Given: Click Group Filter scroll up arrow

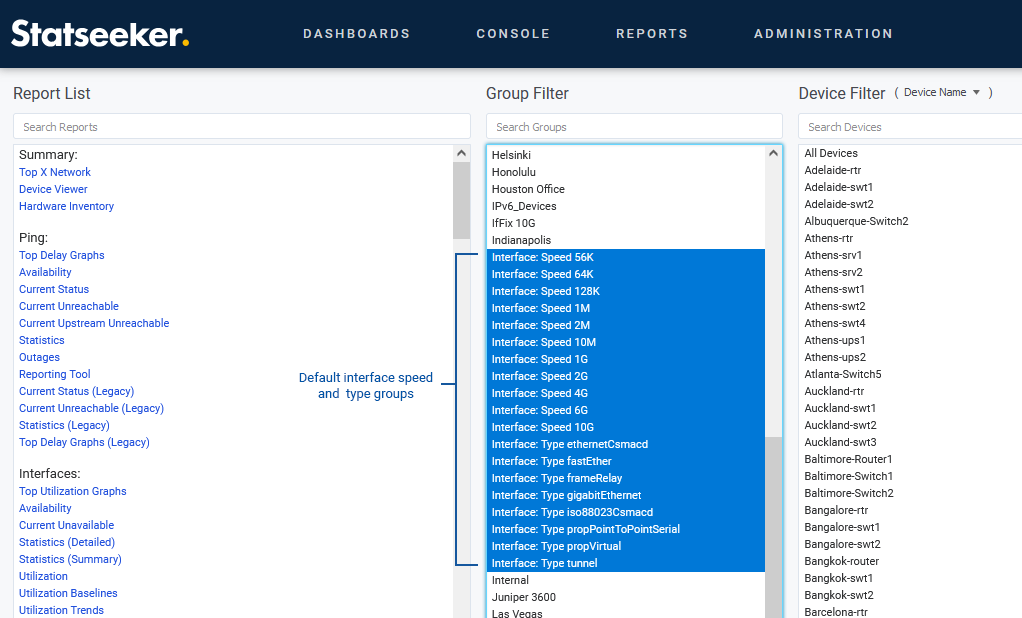Looking at the screenshot, I should 774,154.
